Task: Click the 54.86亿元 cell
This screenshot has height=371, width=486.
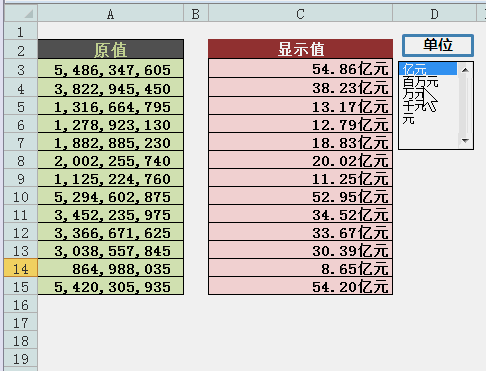Action: coord(300,69)
